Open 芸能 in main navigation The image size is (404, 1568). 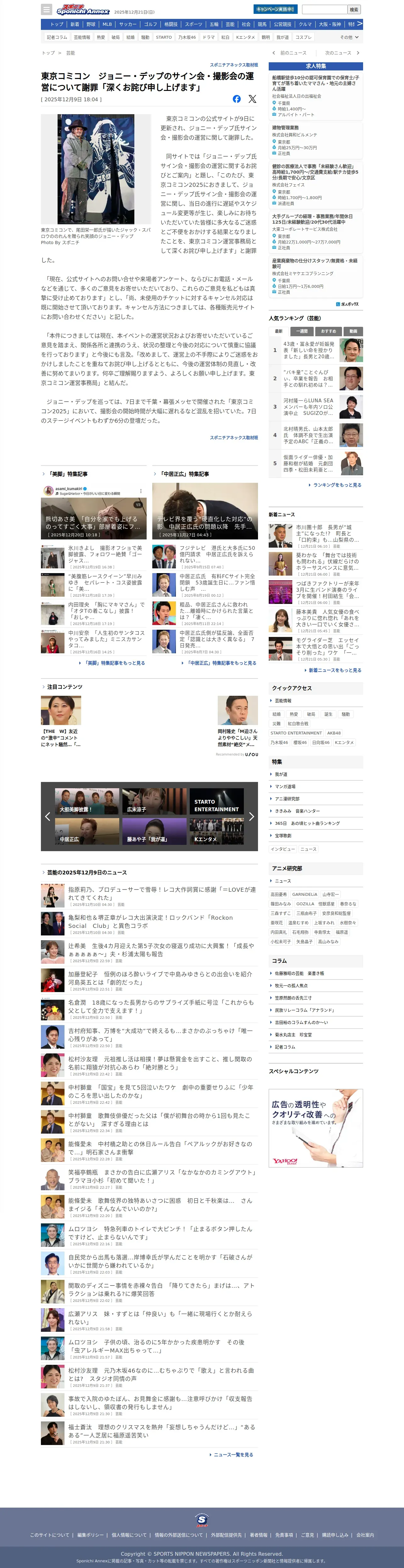coord(230,24)
